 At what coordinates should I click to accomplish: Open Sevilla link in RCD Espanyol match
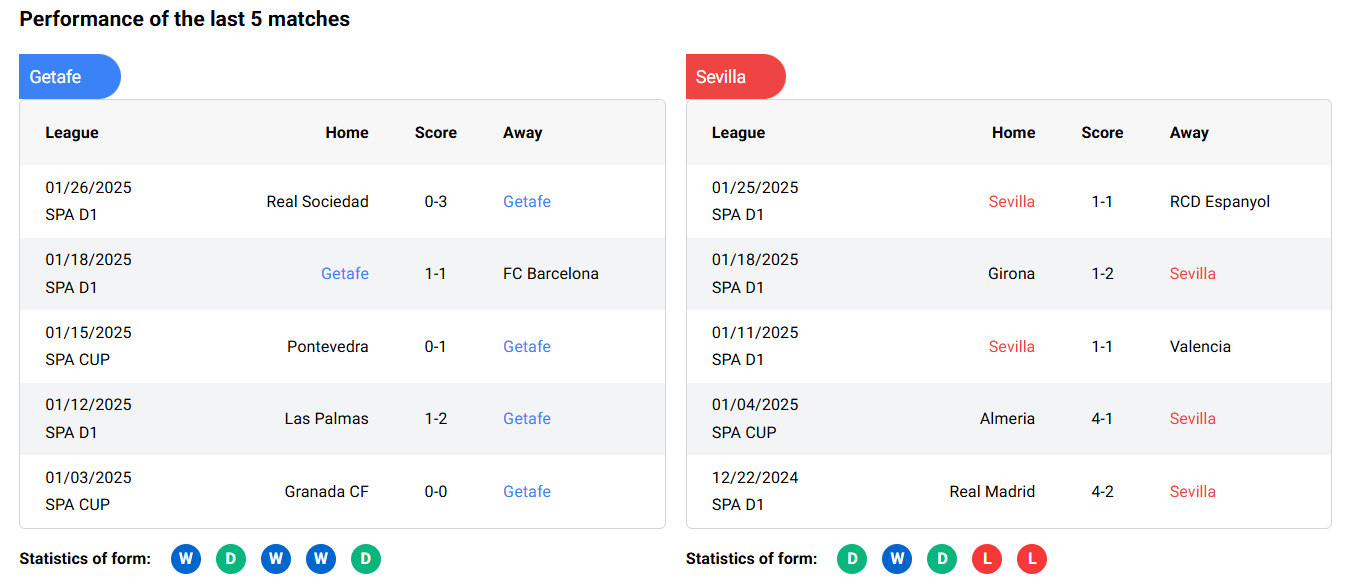pos(1011,202)
